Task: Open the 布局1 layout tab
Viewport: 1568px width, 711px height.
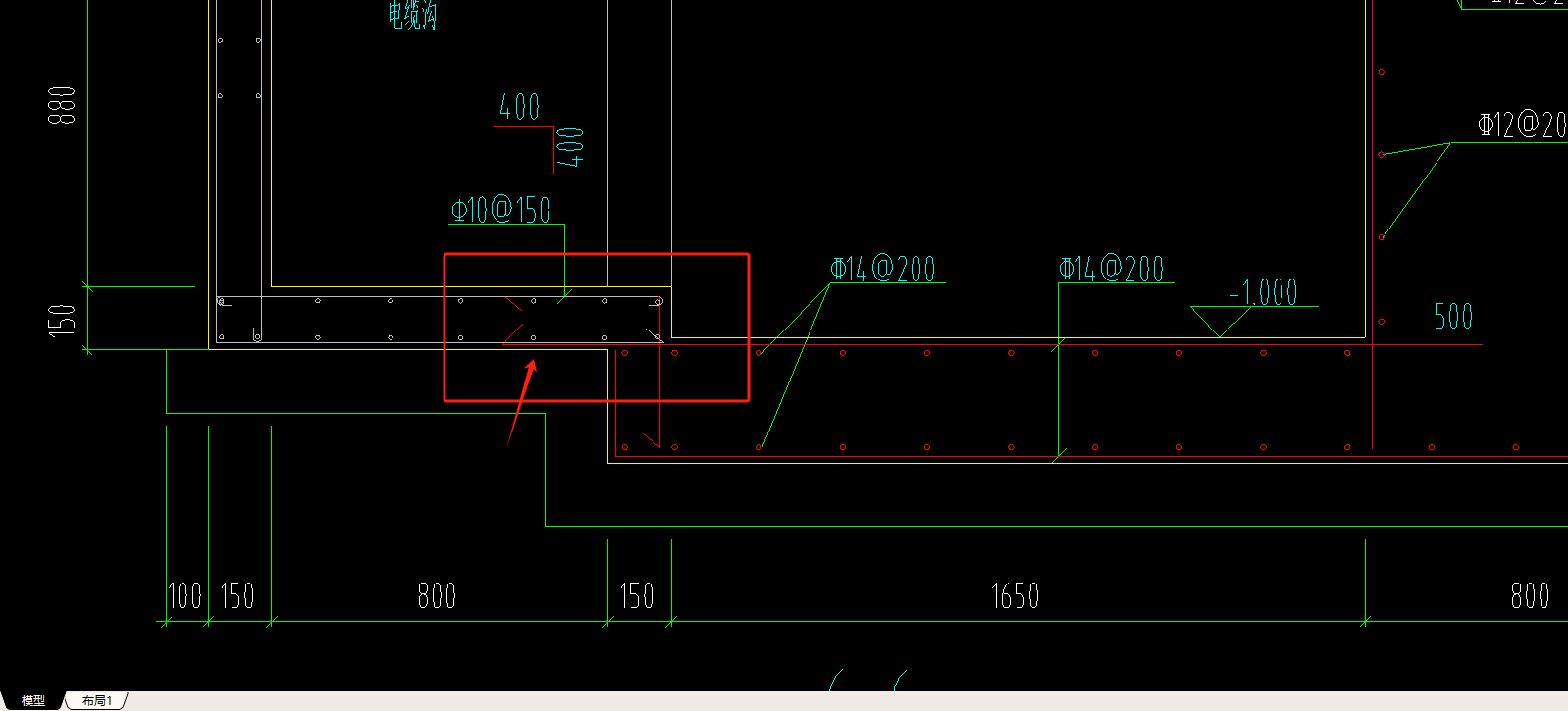Action: [97, 700]
